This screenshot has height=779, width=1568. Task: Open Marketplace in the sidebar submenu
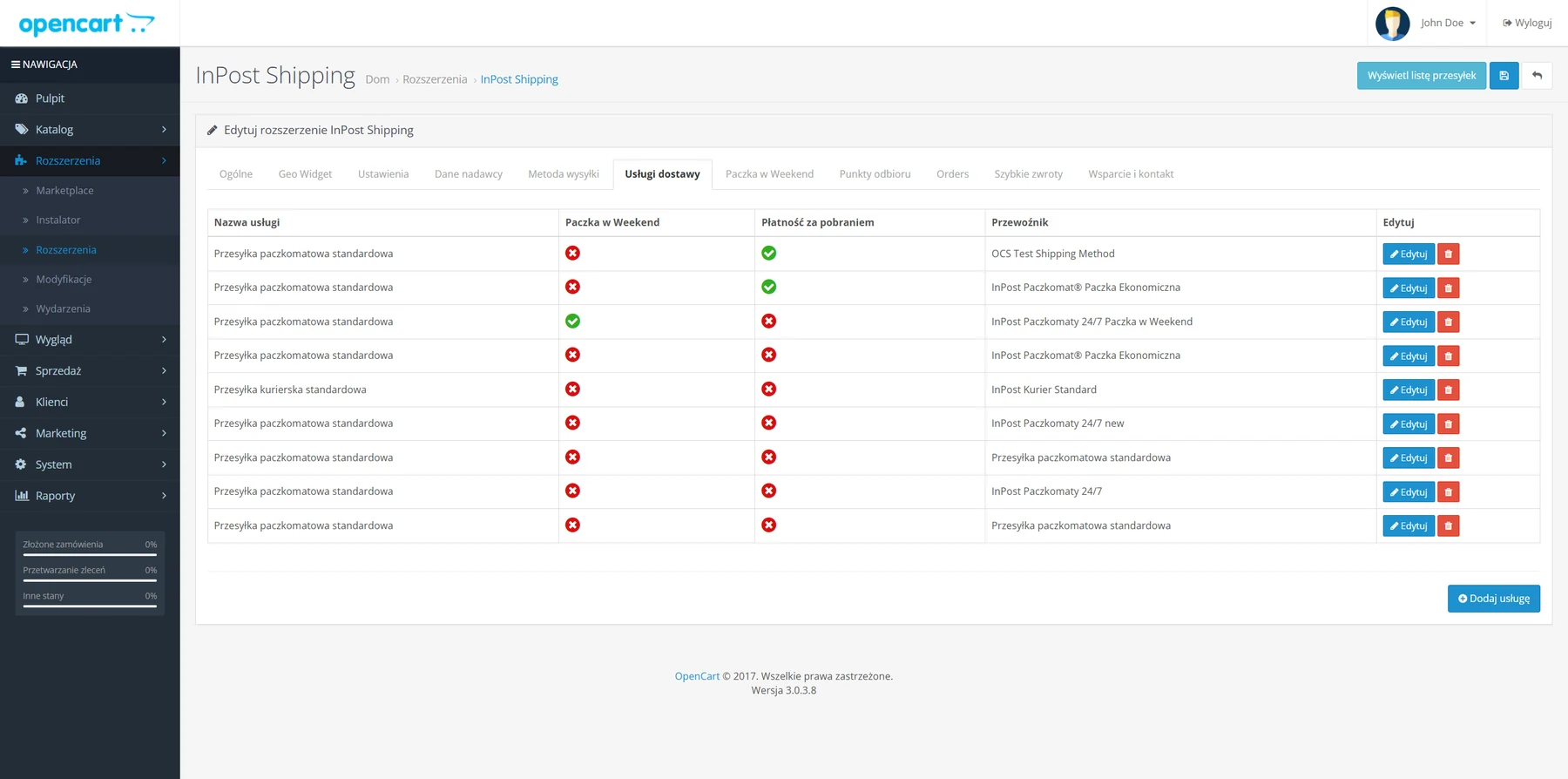(x=64, y=191)
